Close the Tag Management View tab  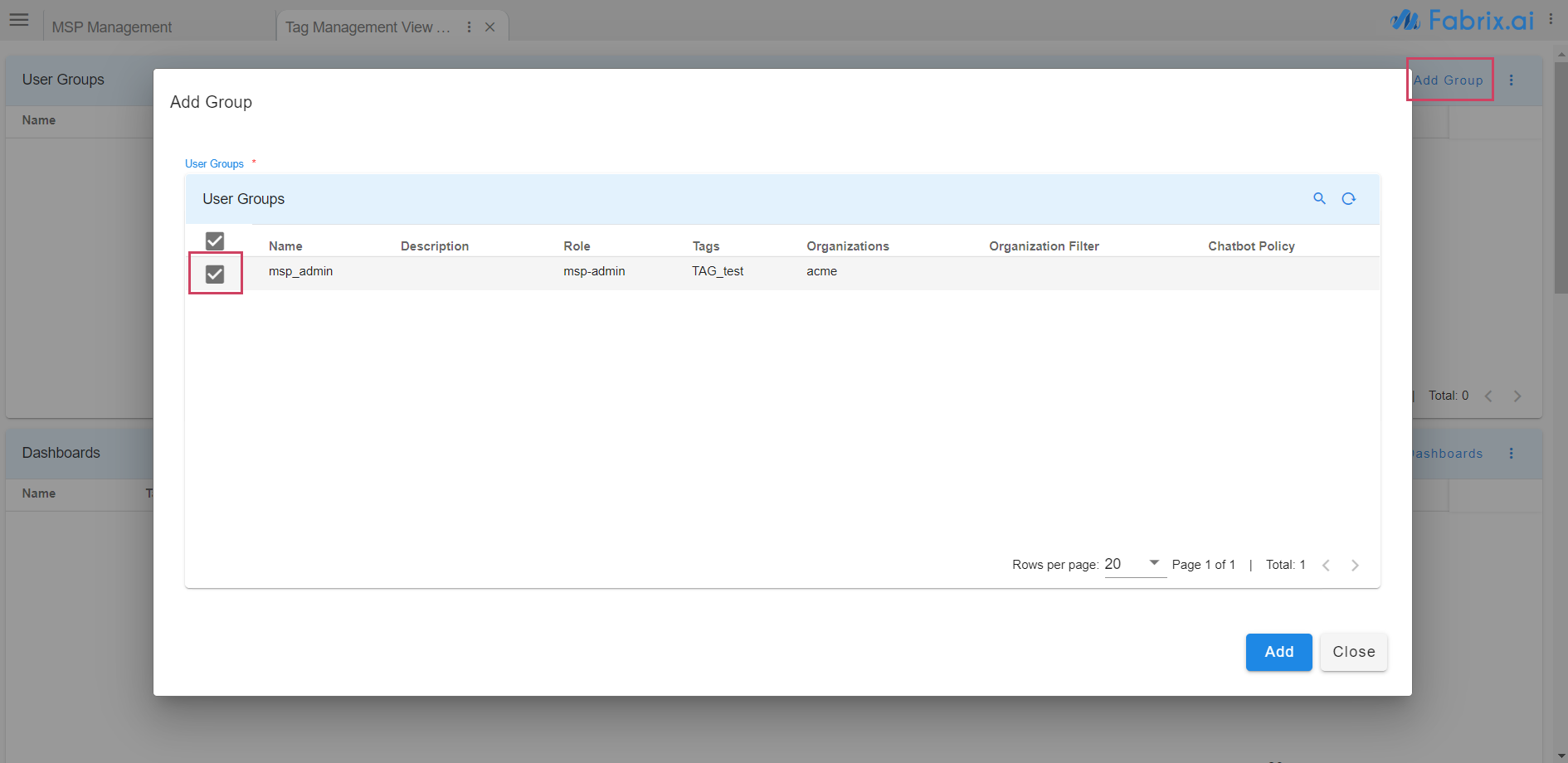490,27
